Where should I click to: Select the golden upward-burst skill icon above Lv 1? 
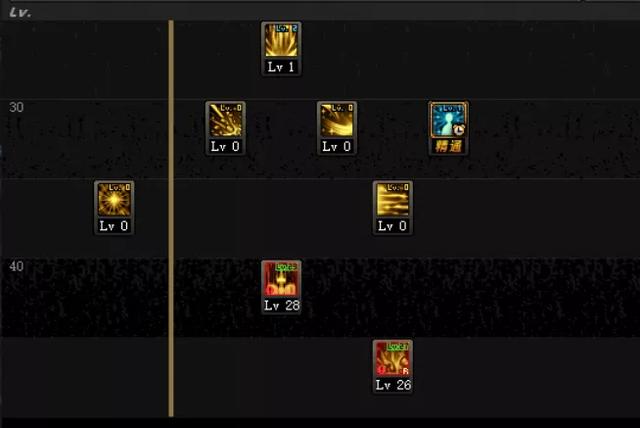click(x=281, y=40)
